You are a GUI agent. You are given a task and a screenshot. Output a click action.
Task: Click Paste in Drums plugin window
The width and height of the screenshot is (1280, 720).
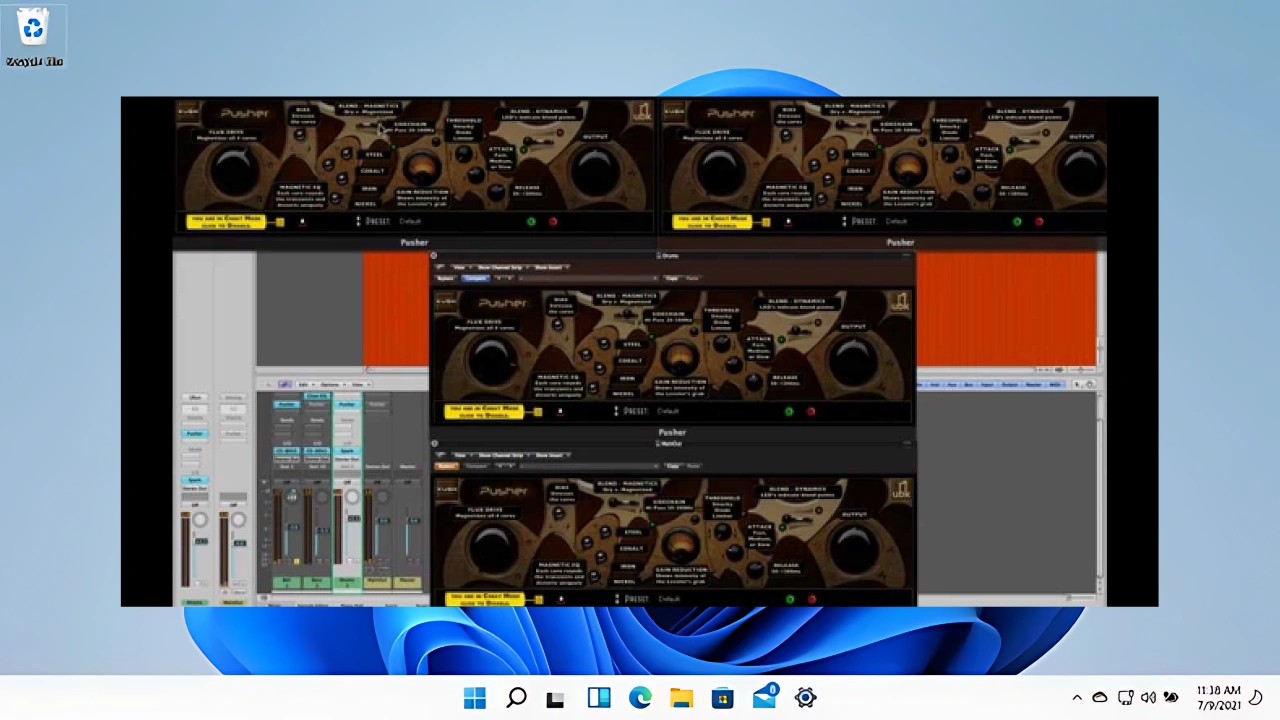click(692, 278)
